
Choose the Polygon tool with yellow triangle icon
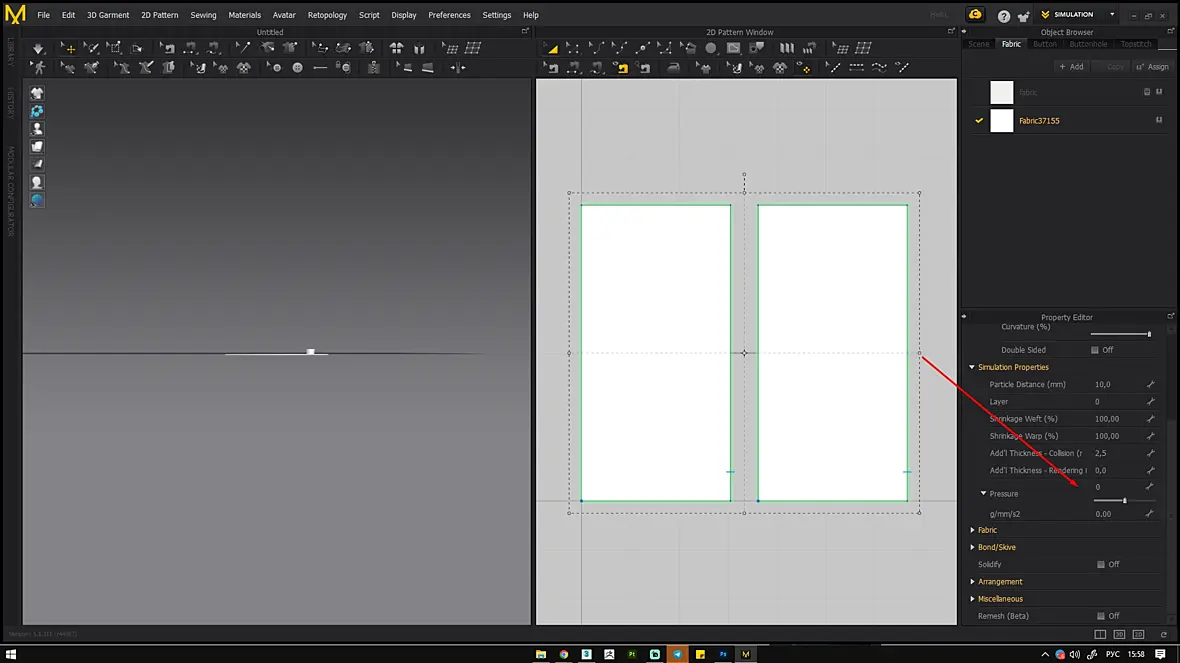(x=552, y=48)
